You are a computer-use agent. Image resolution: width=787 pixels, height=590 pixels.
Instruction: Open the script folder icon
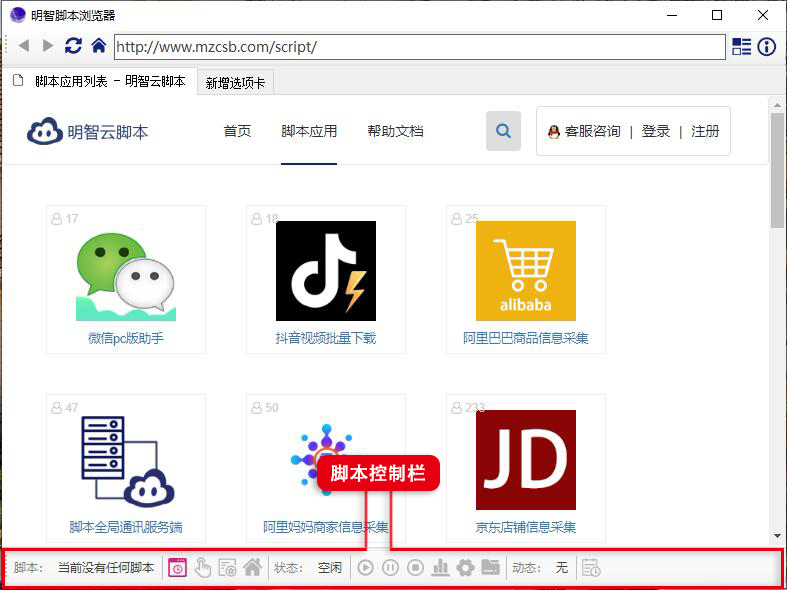pyautogui.click(x=490, y=567)
